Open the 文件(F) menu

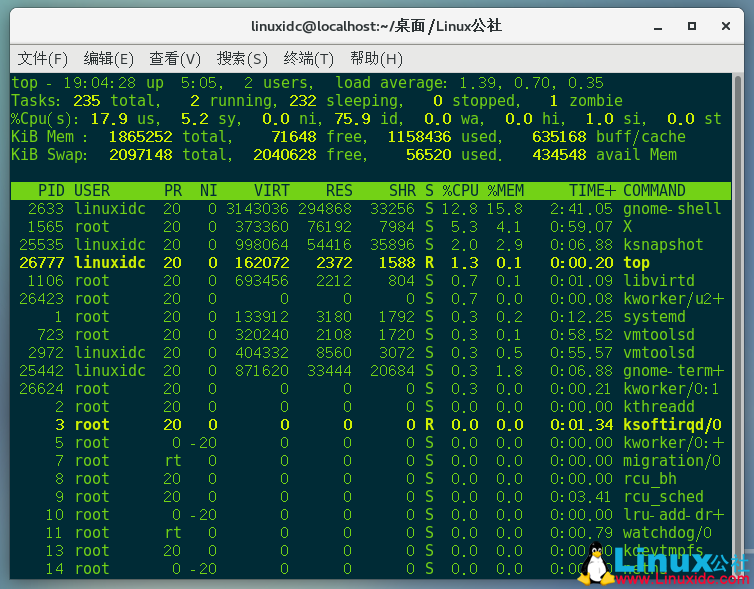pos(42,59)
